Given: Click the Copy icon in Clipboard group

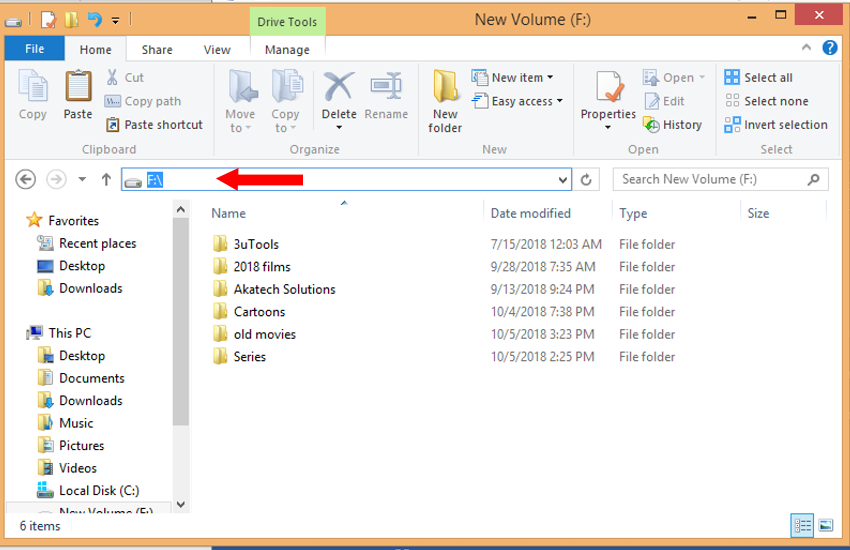Looking at the screenshot, I should (33, 86).
